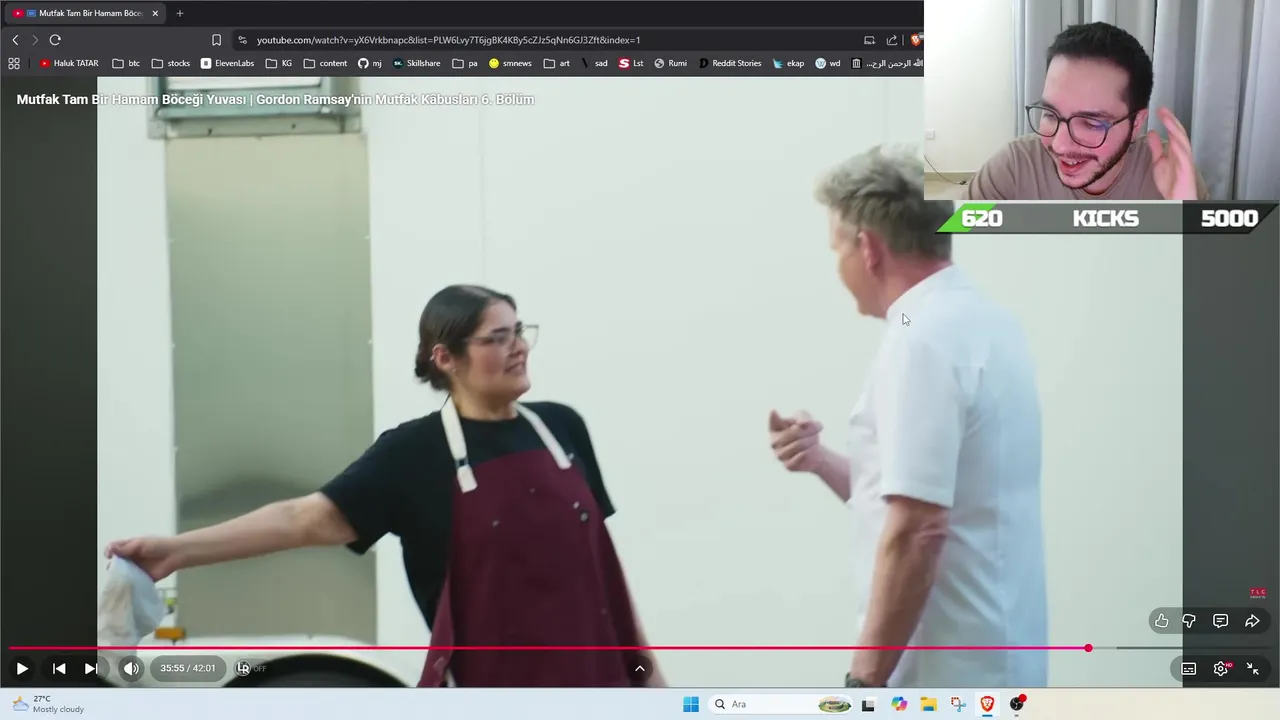Viewport: 1280px width, 720px height.
Task: Open the wd WordPress bookmark
Action: pos(827,63)
